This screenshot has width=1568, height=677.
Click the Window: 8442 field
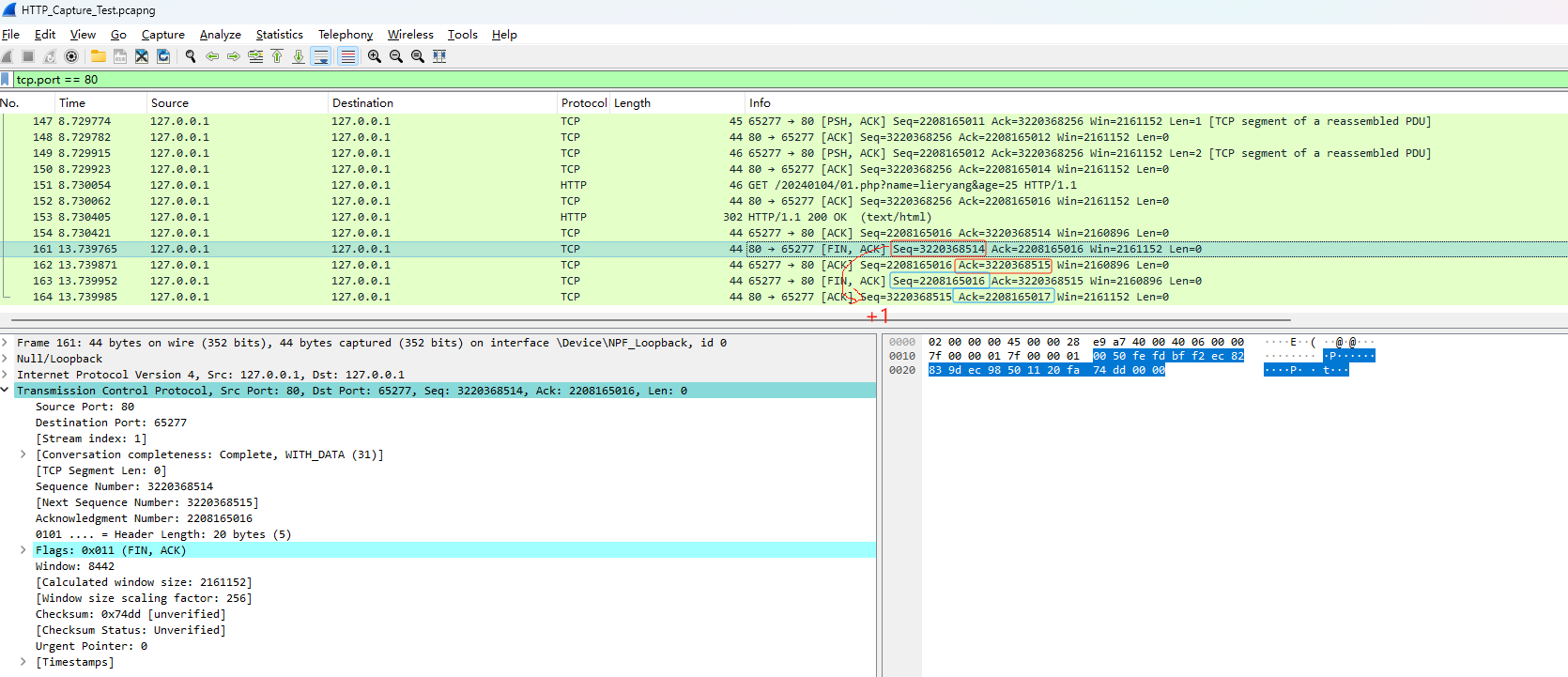pos(75,566)
